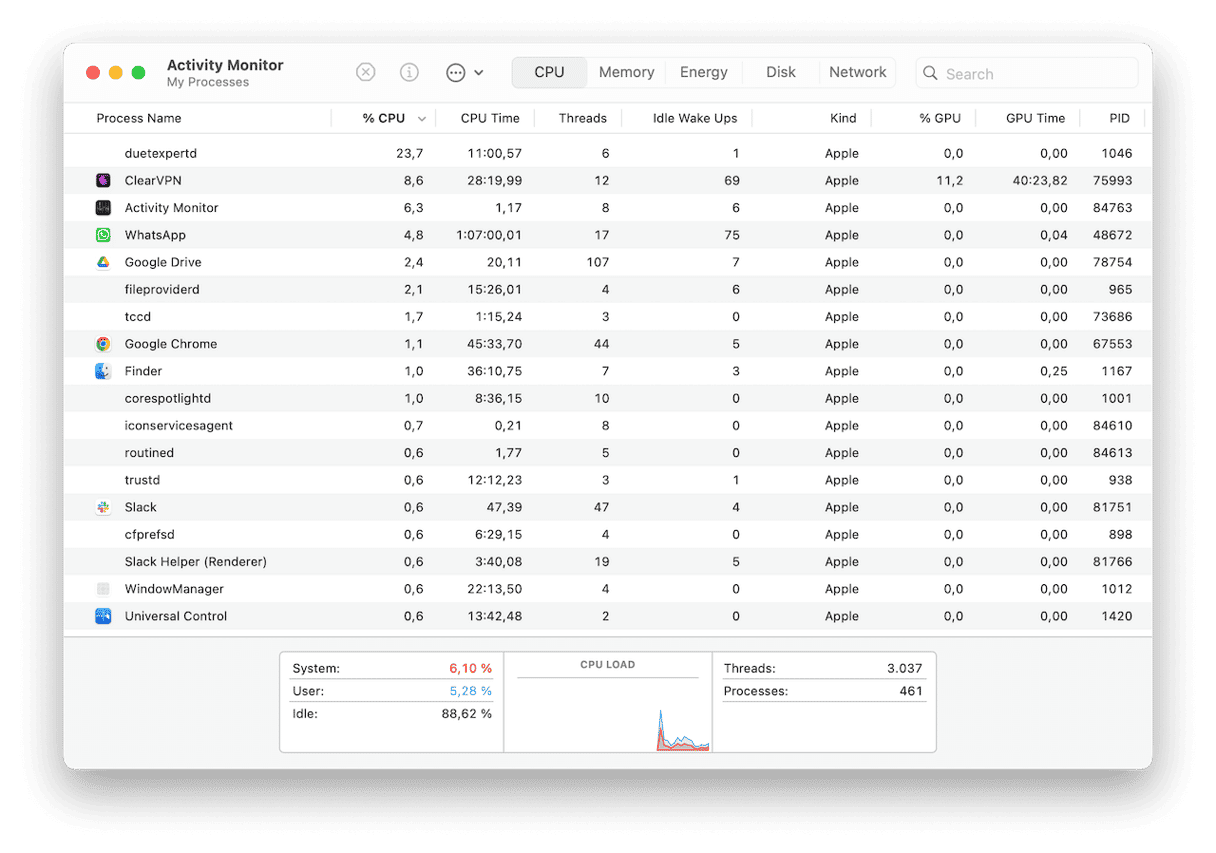Viewport: 1216px width, 853px height.
Task: Close the Activity Monitor window with red button
Action: pyautogui.click(x=93, y=73)
